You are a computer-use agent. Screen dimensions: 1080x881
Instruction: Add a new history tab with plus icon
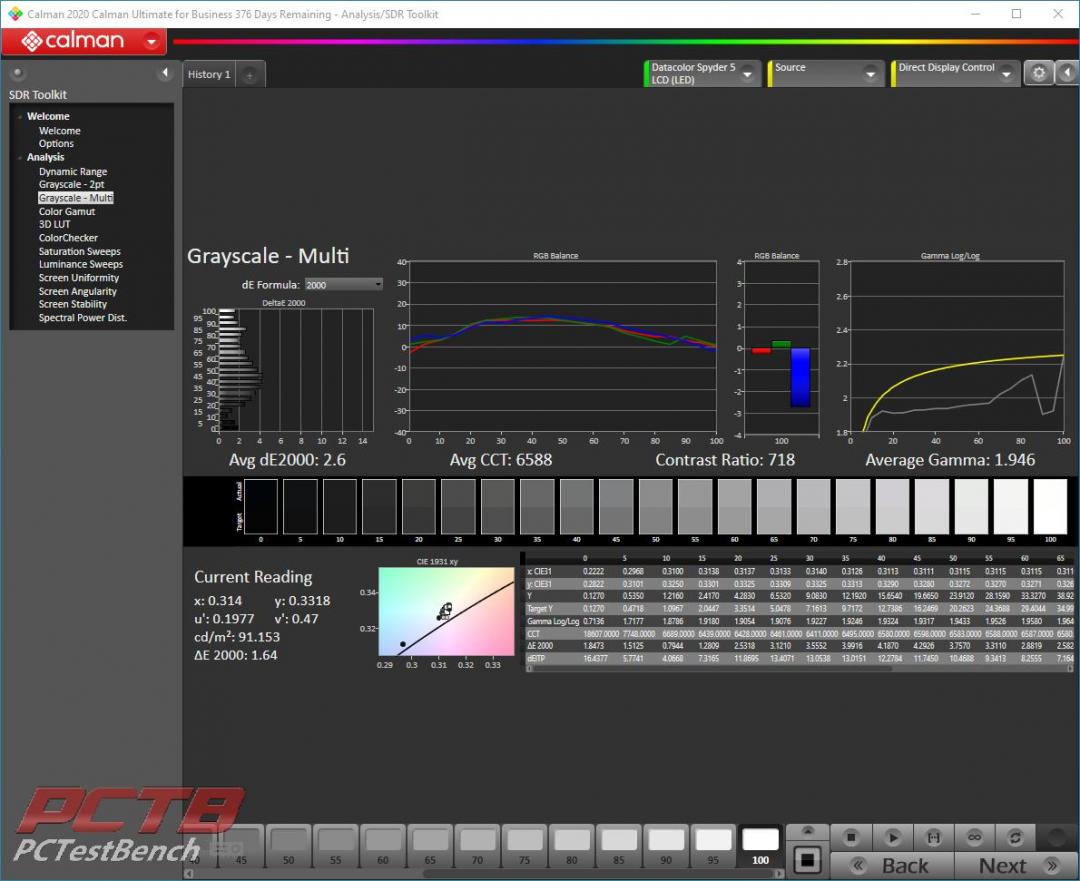250,75
